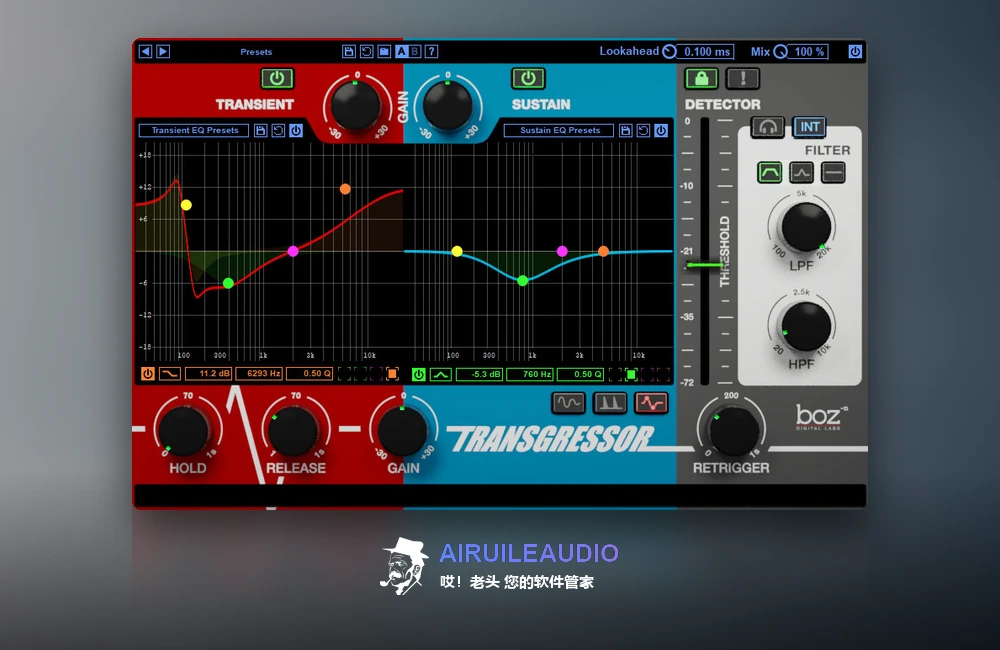Select the orange band selector square
1000x650 pixels.
click(x=392, y=374)
